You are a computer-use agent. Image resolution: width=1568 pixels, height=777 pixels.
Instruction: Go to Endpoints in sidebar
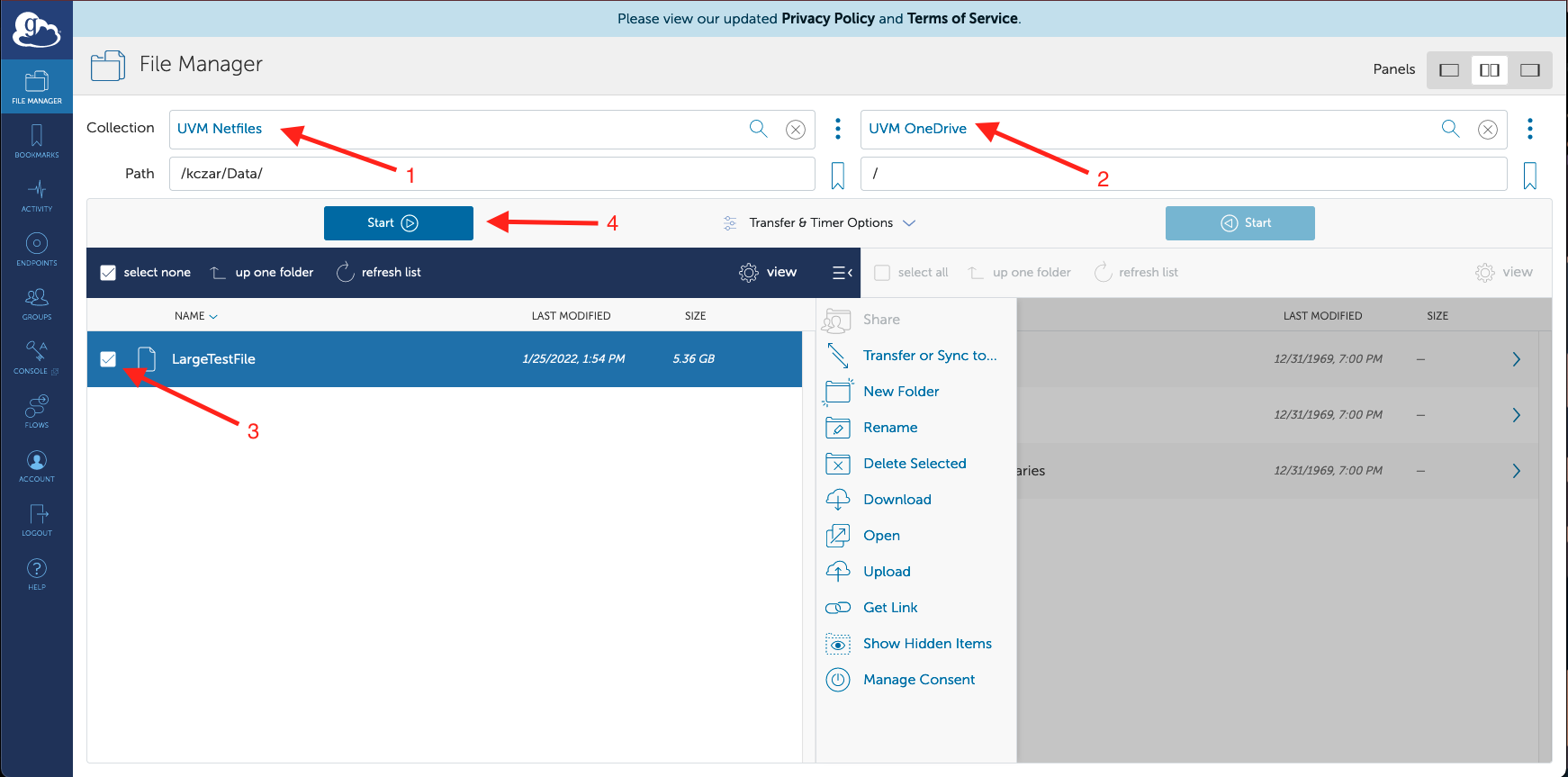pos(37,249)
